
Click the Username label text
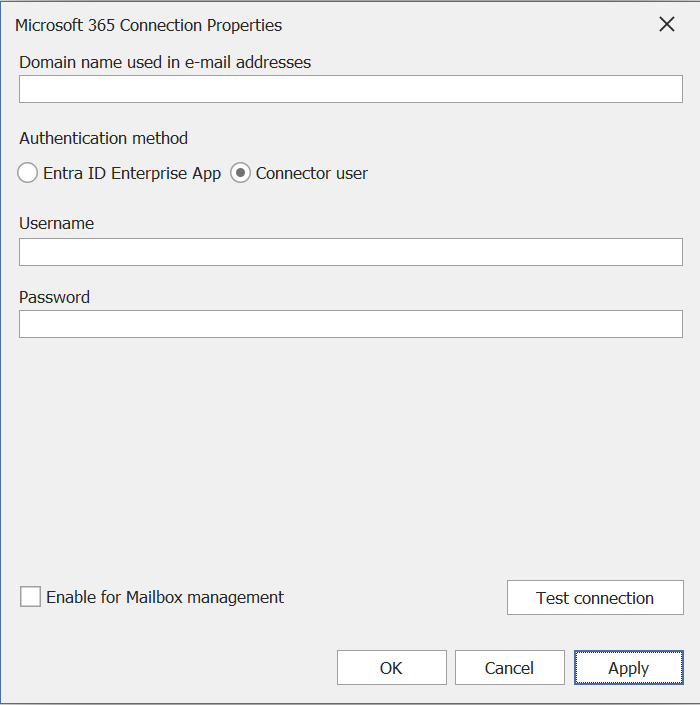tap(57, 223)
